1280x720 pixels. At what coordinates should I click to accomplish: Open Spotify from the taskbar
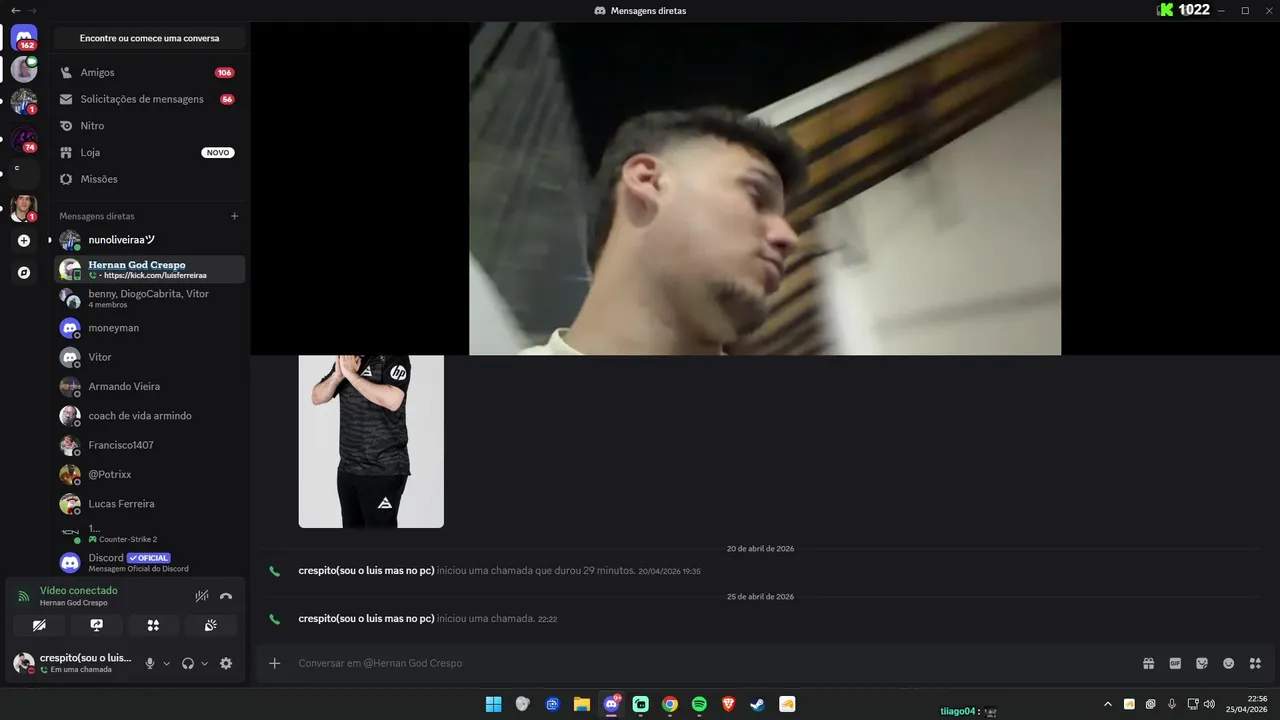click(x=699, y=704)
